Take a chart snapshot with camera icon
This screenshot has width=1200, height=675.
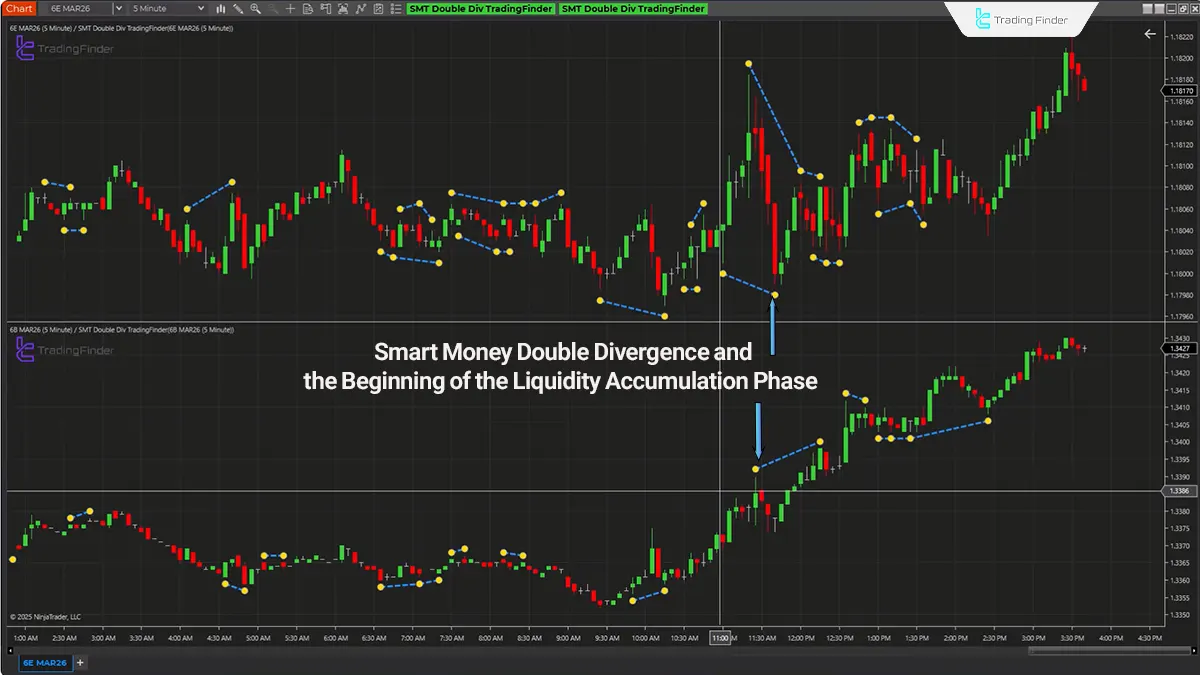[x=344, y=9]
